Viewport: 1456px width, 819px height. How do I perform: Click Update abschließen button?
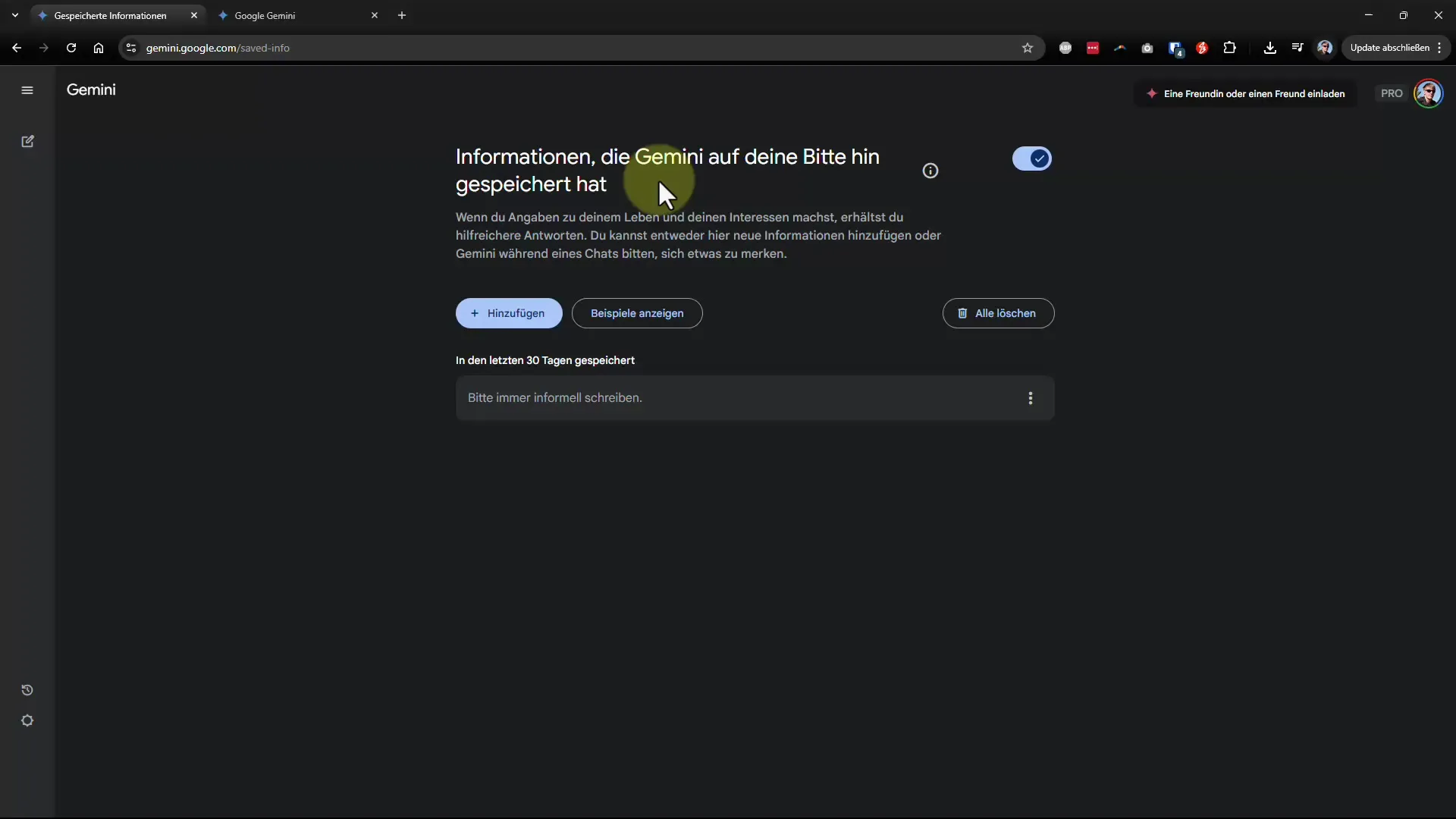click(x=1395, y=48)
